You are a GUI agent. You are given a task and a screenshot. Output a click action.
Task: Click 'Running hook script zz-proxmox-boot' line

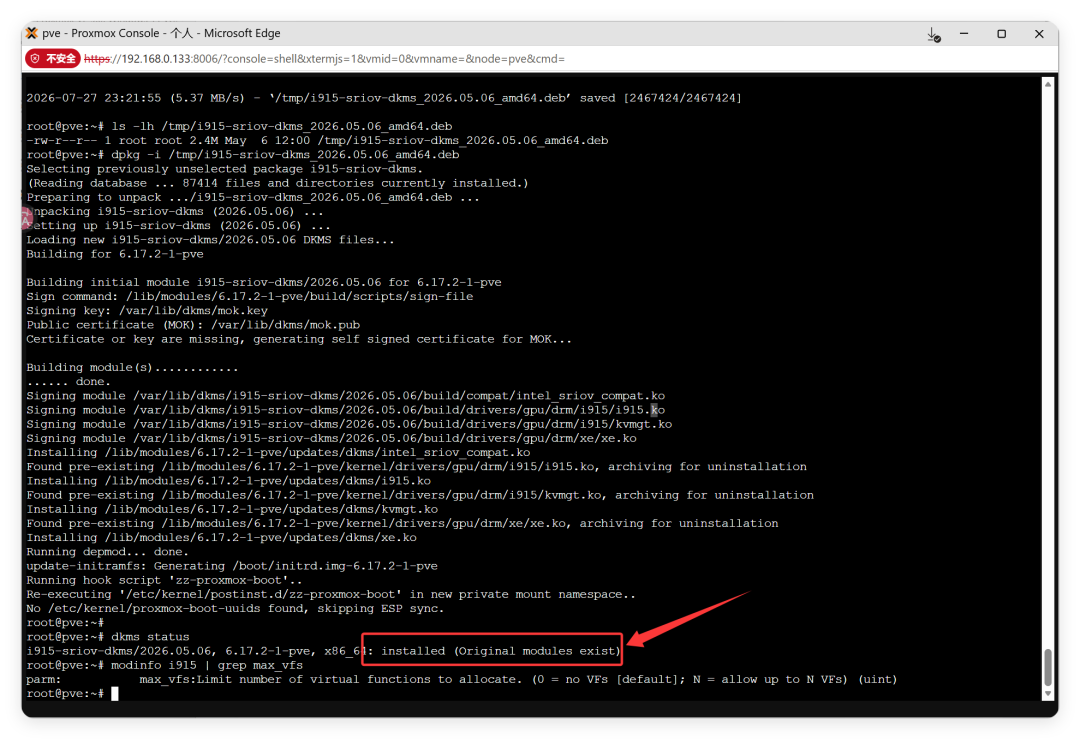tap(165, 581)
